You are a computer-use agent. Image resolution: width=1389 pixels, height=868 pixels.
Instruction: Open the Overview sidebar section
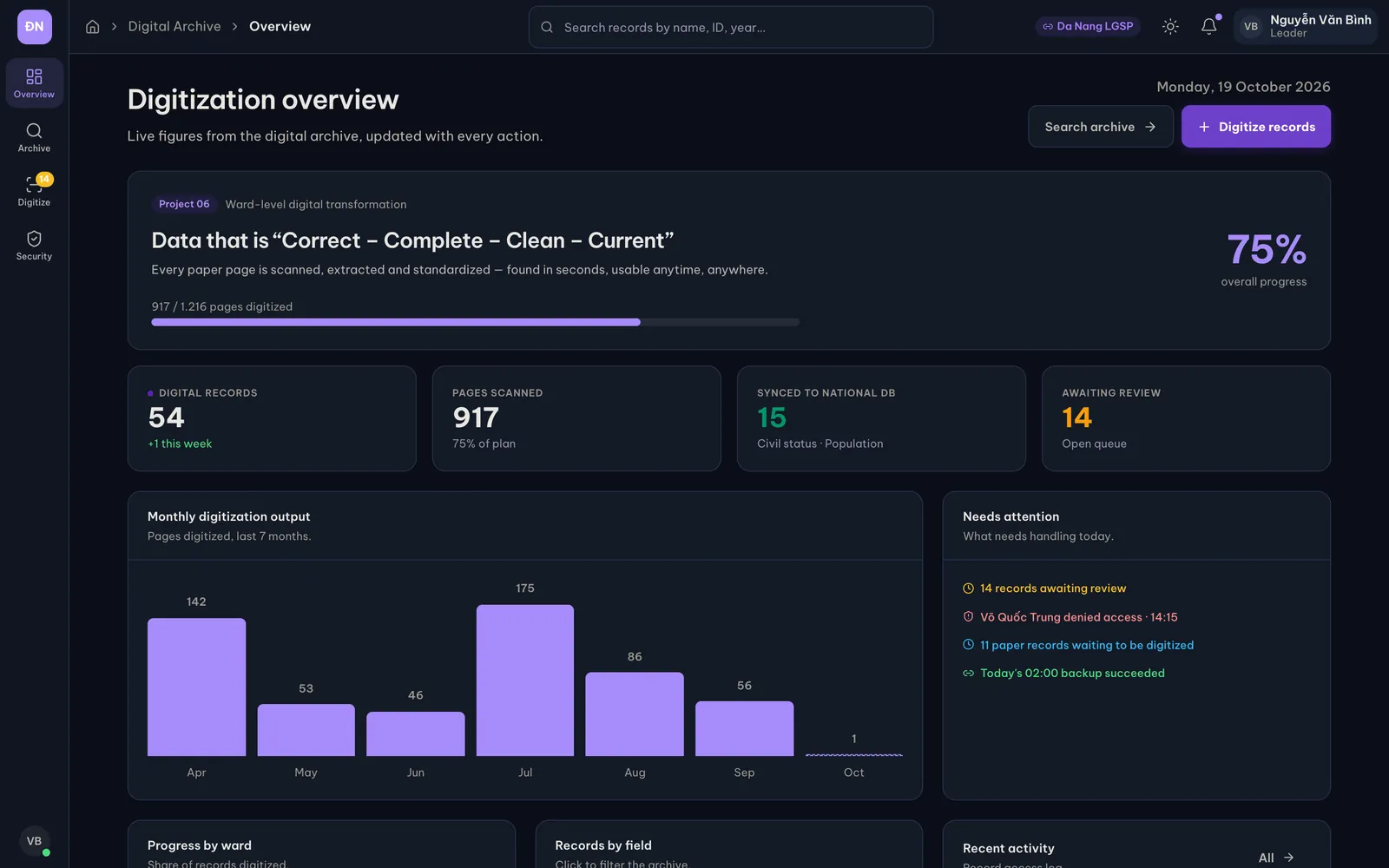click(x=35, y=83)
